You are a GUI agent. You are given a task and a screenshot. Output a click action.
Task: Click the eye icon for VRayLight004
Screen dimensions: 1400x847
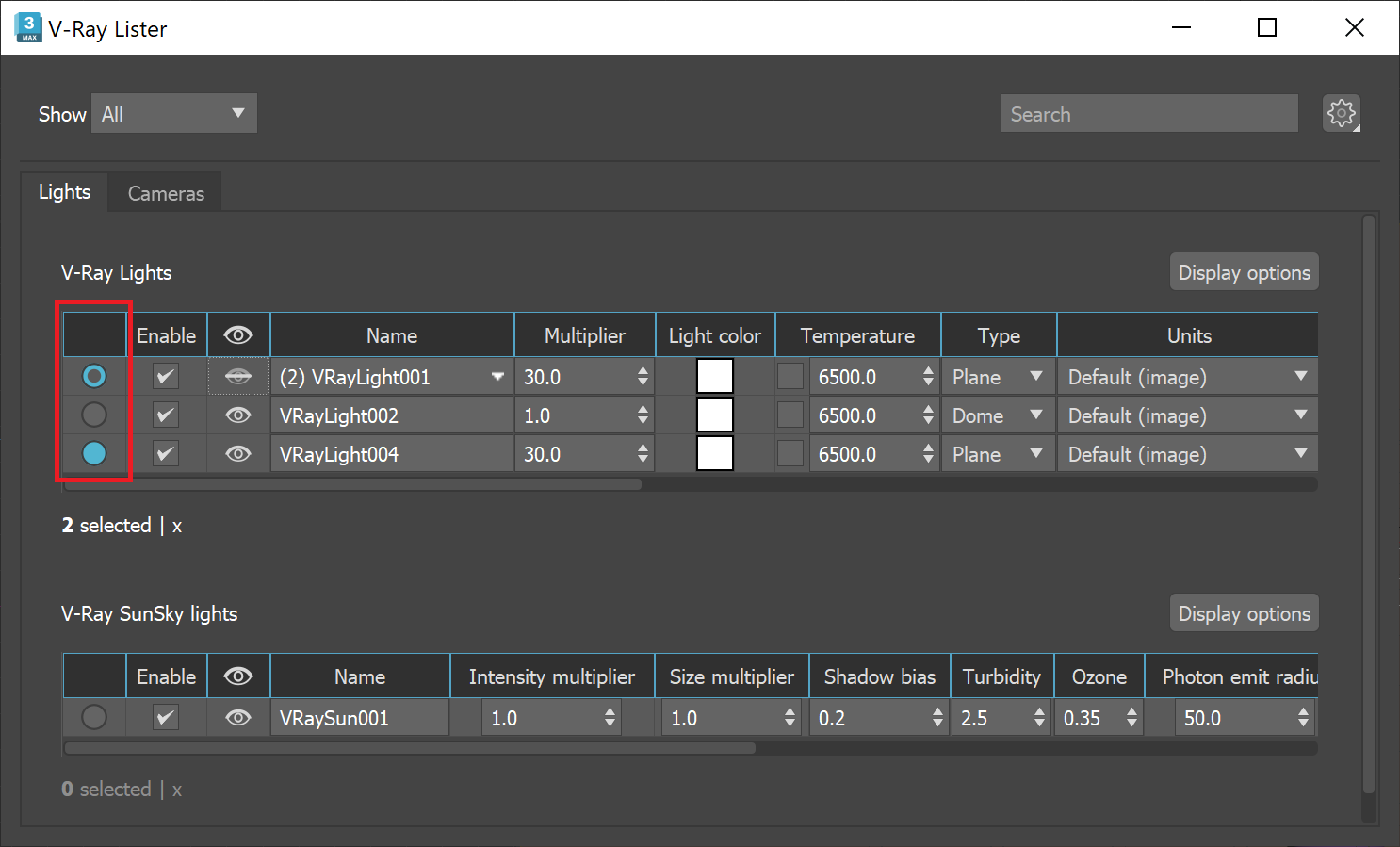(x=237, y=453)
